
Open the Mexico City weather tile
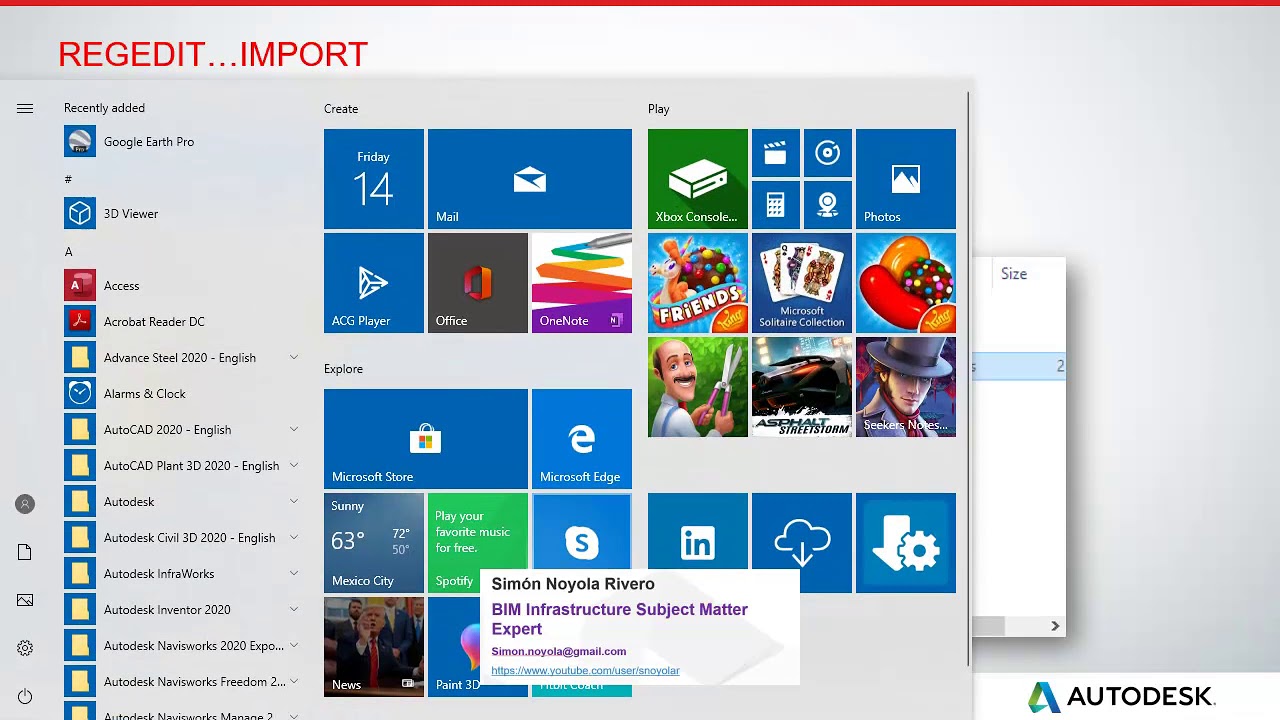coord(374,543)
